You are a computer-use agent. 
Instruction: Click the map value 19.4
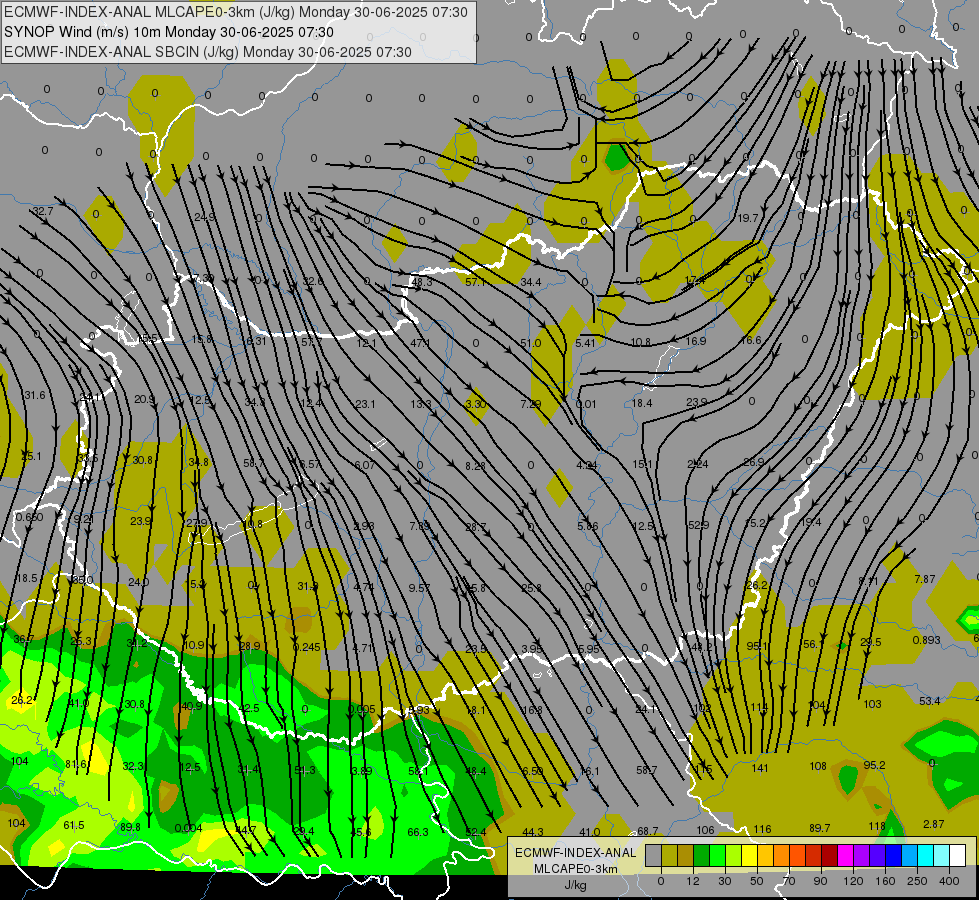(810, 522)
